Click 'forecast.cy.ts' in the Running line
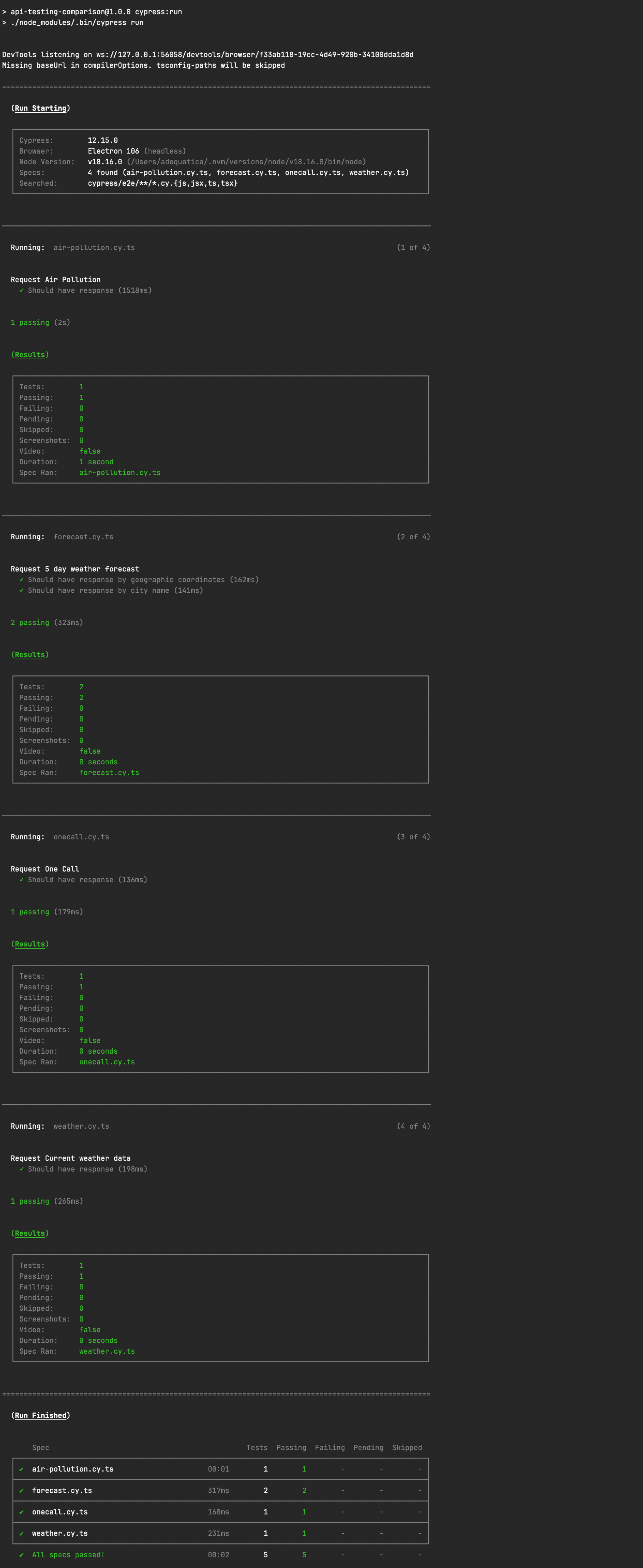 84,537
